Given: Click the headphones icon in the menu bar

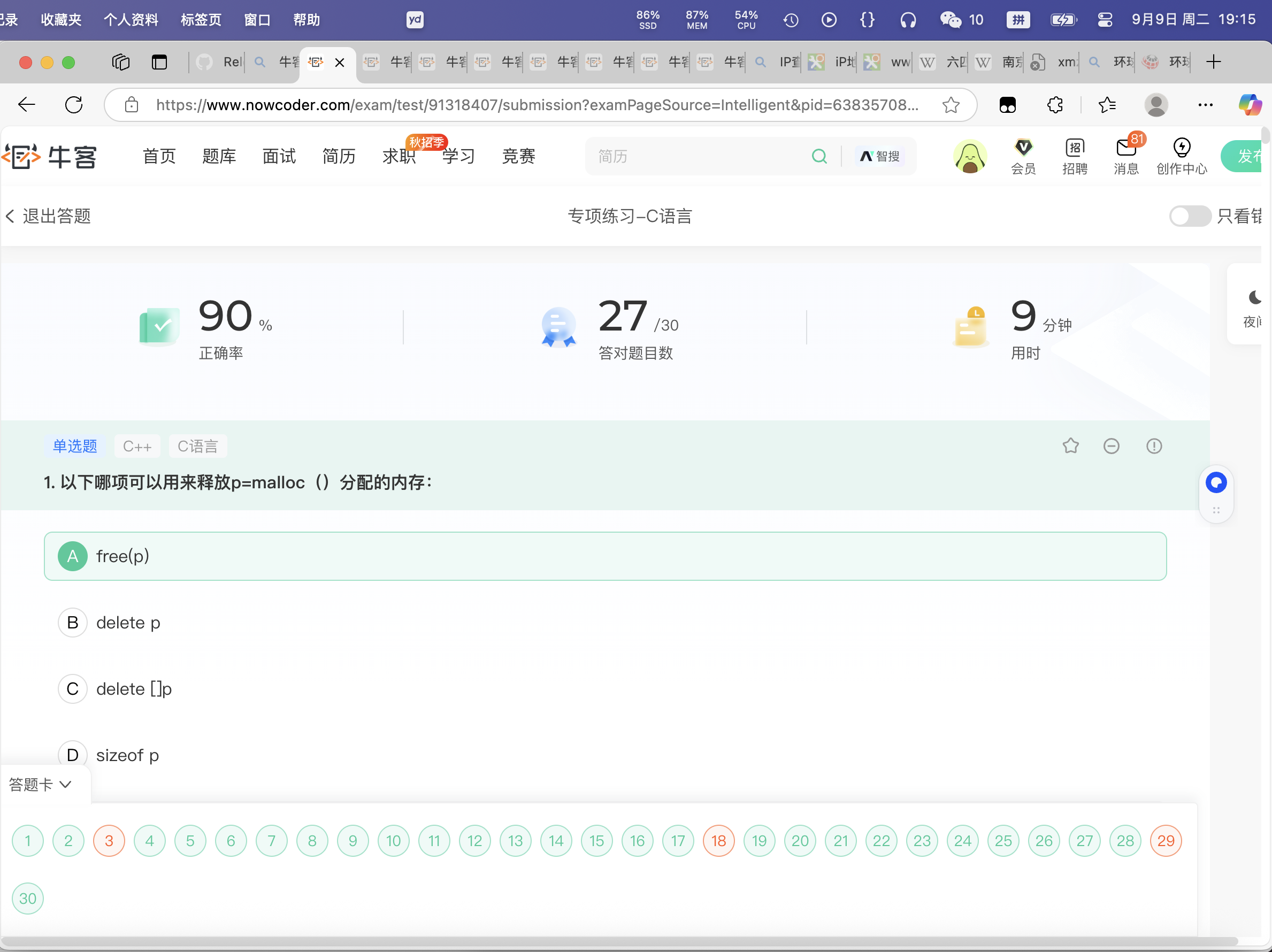Looking at the screenshot, I should (x=908, y=20).
